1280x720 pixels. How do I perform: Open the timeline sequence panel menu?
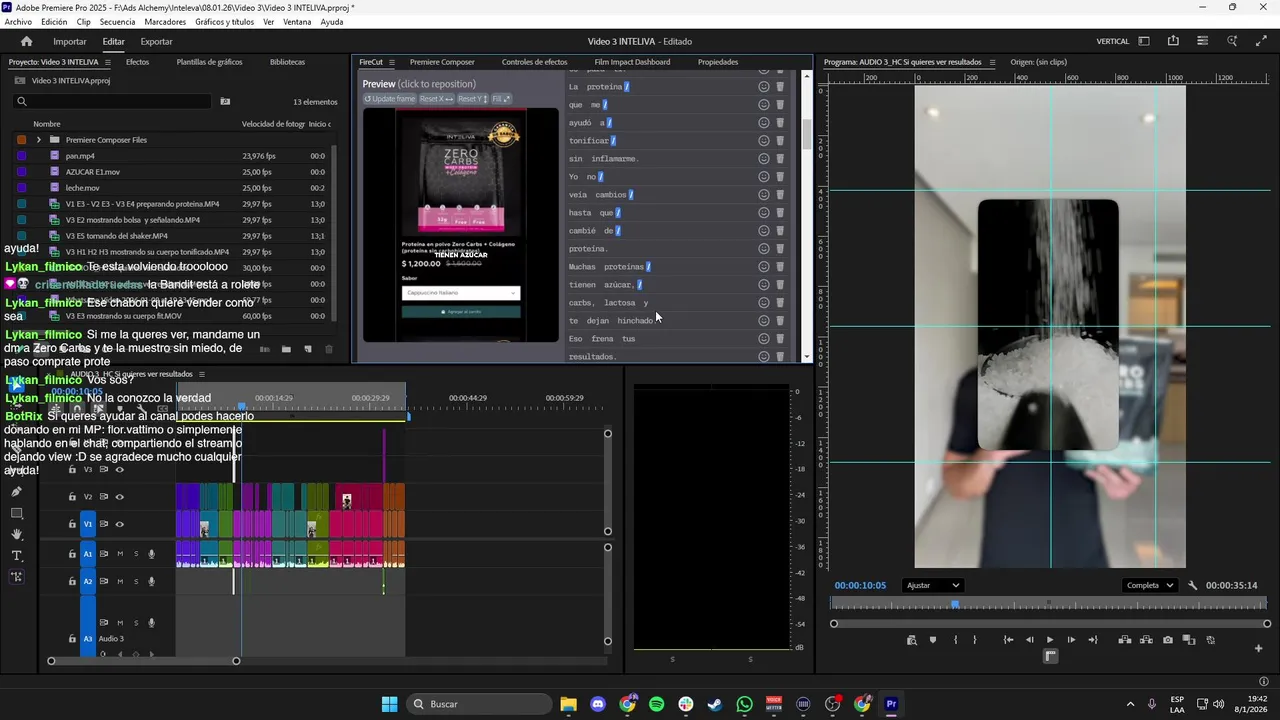coord(201,374)
